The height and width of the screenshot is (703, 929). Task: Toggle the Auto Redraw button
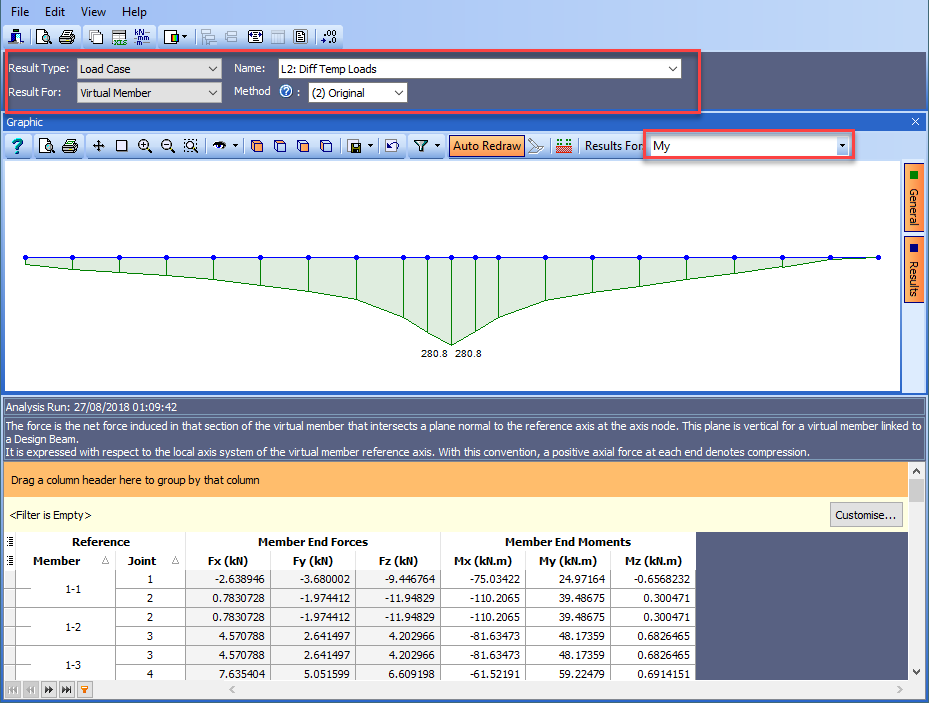pyautogui.click(x=487, y=146)
